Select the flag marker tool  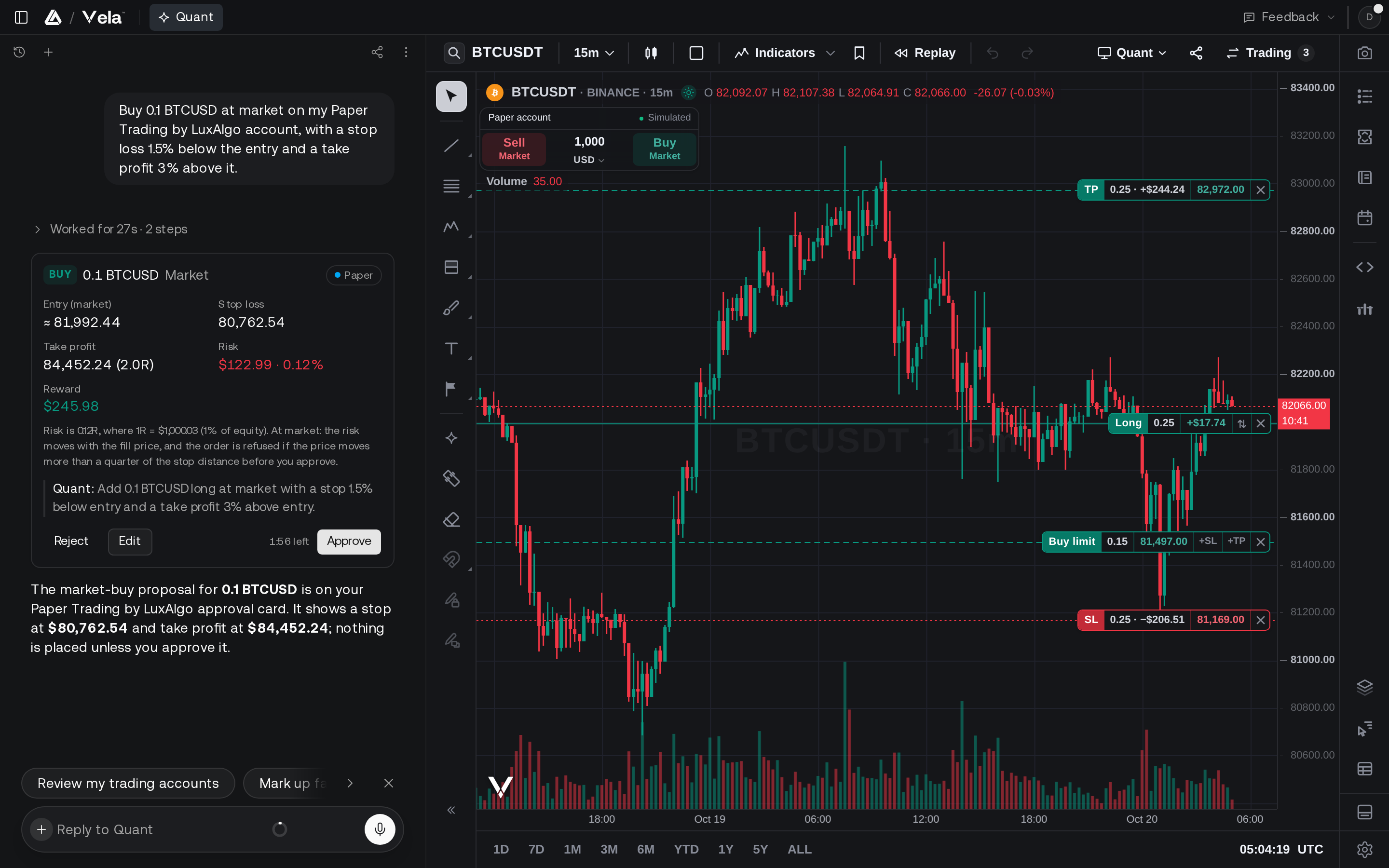click(x=451, y=389)
